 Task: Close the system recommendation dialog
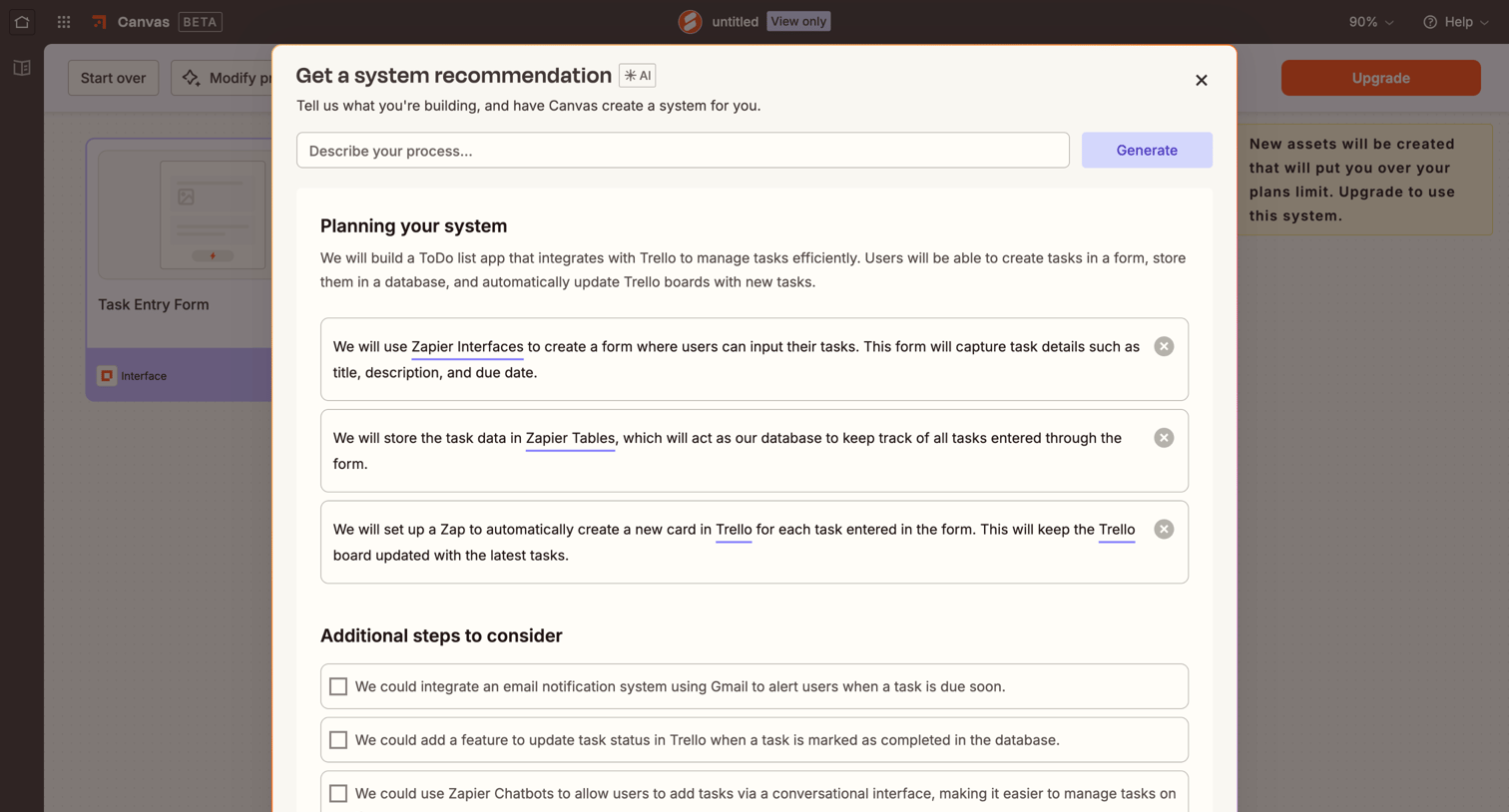1201,80
